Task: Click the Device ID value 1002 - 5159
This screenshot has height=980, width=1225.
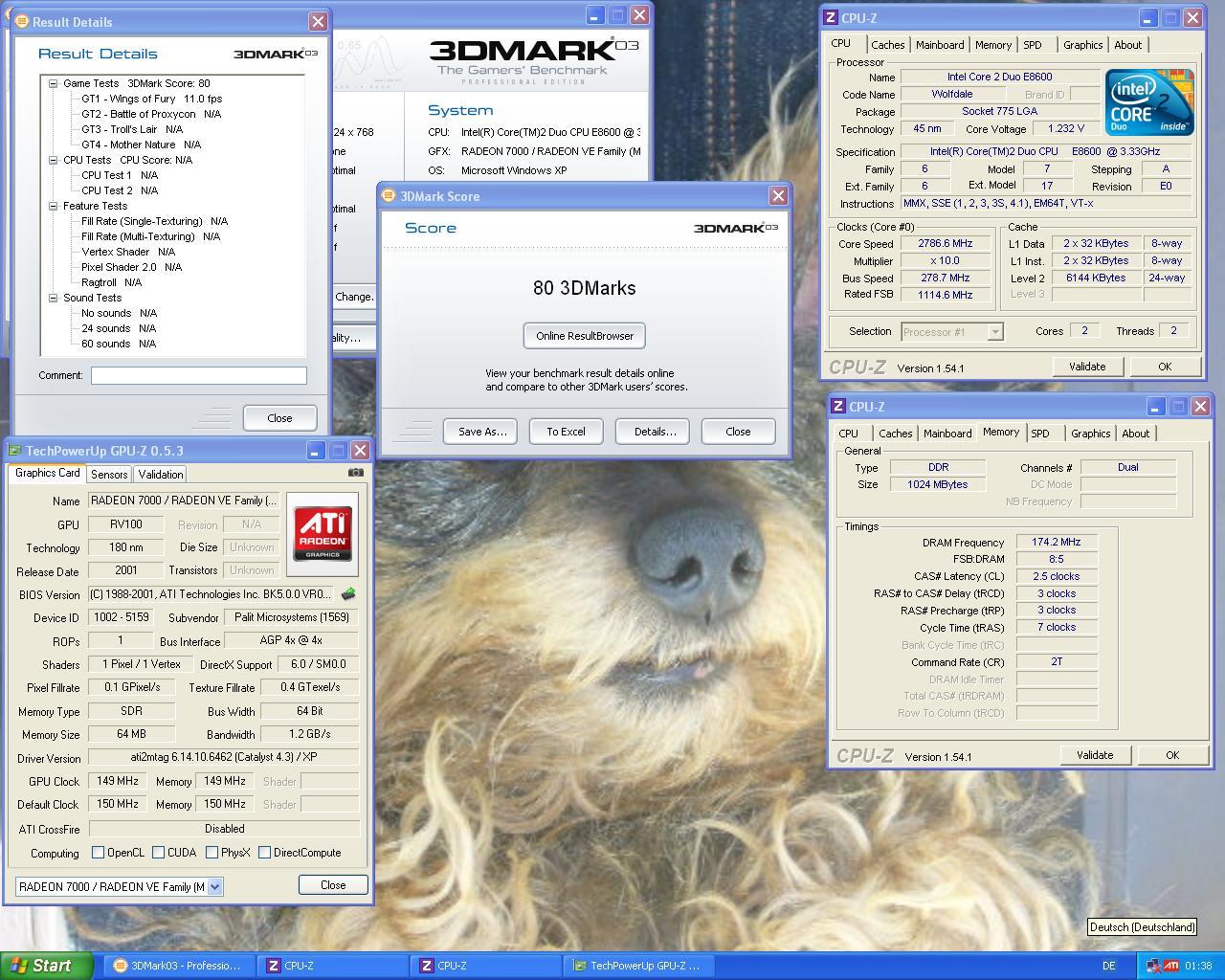Action: (121, 617)
